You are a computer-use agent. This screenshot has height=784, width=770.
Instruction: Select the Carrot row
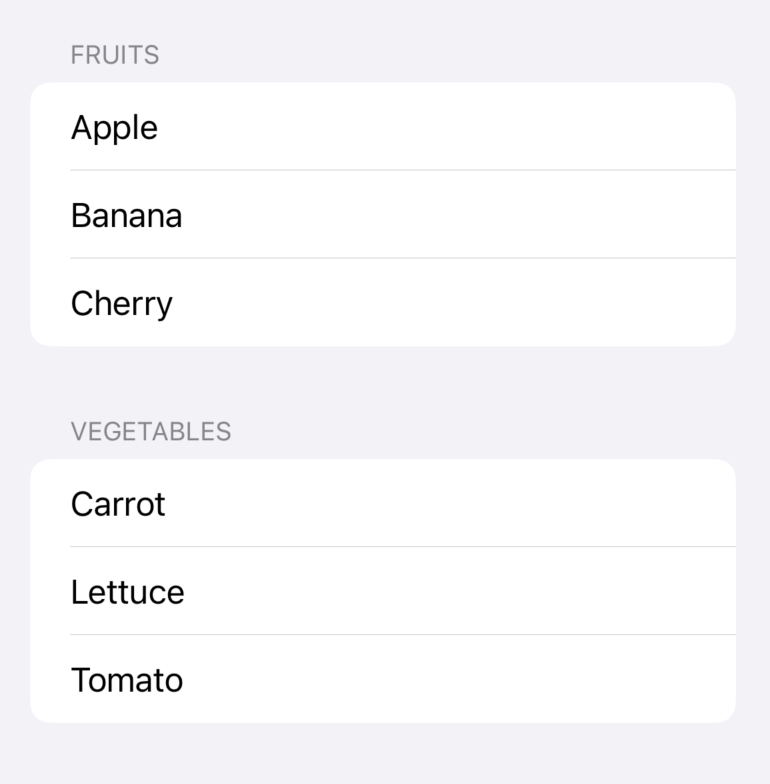pyautogui.click(x=383, y=504)
